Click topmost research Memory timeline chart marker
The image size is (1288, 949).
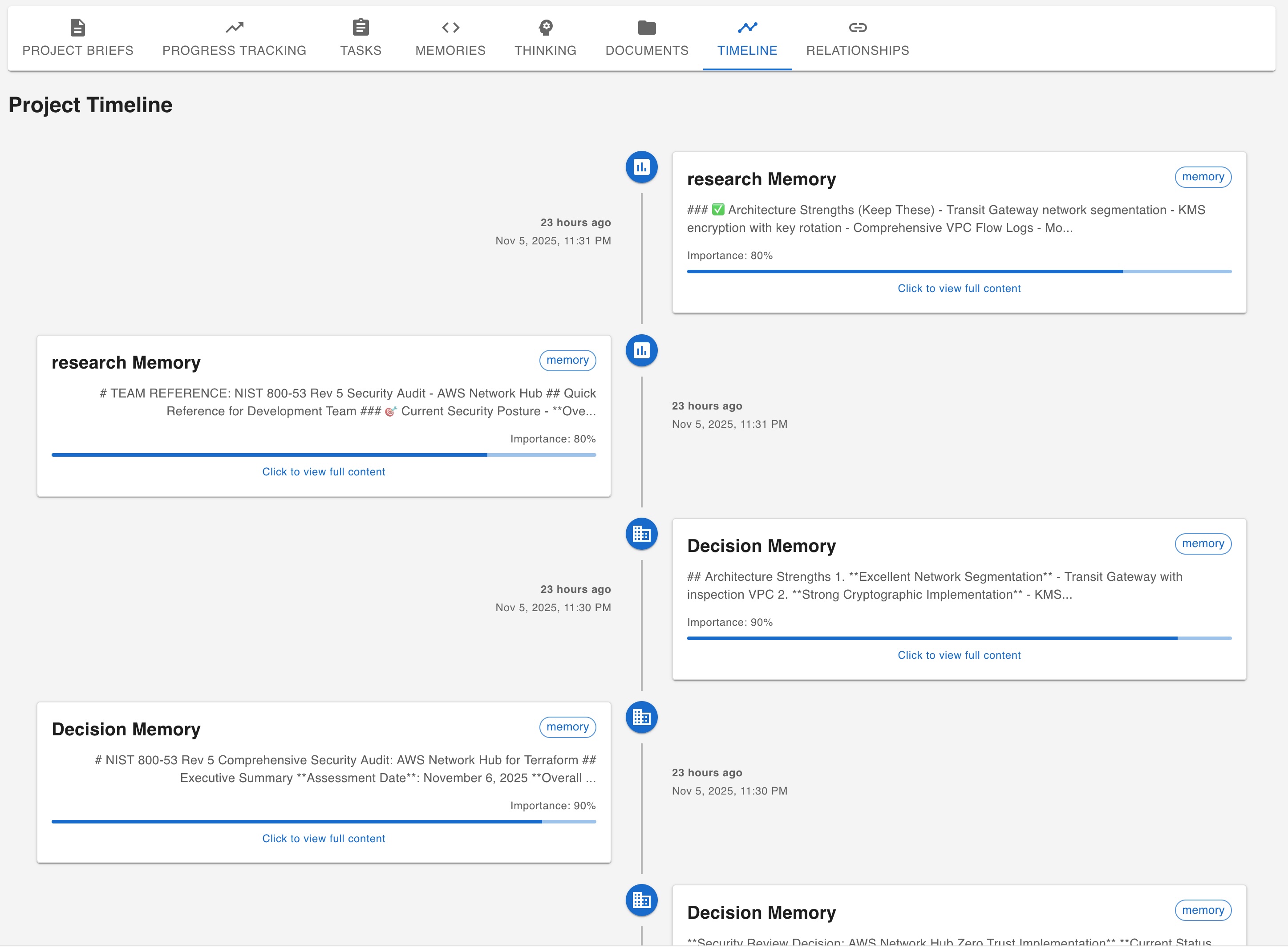(641, 167)
